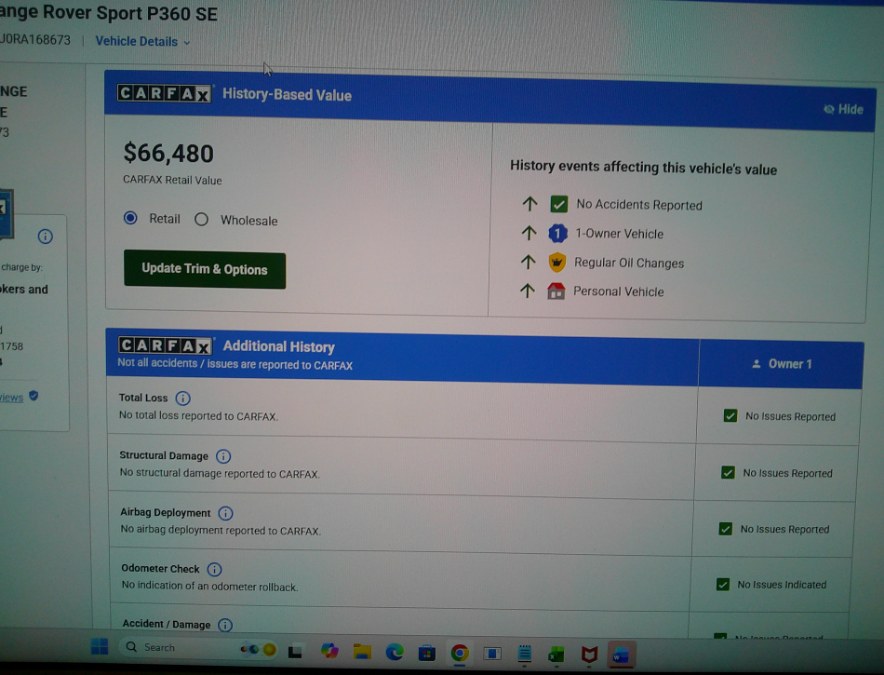Open the Airbag Deployment info icon
The image size is (884, 675).
coord(226,513)
